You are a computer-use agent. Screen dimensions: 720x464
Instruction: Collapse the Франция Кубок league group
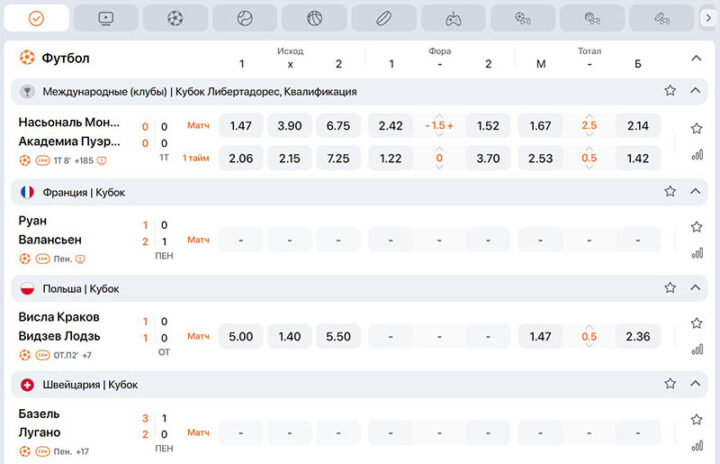(x=696, y=191)
